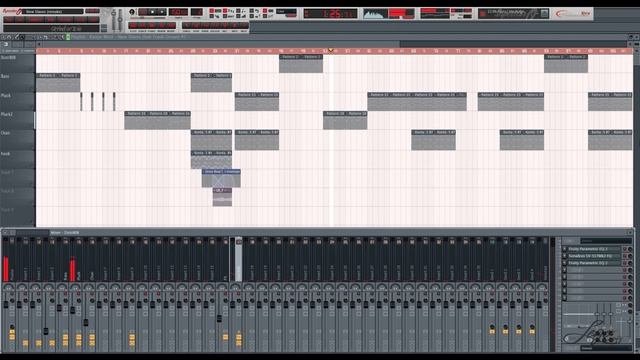Select the blue audio clip on track 7
This screenshot has height=360, width=640.
tap(221, 178)
